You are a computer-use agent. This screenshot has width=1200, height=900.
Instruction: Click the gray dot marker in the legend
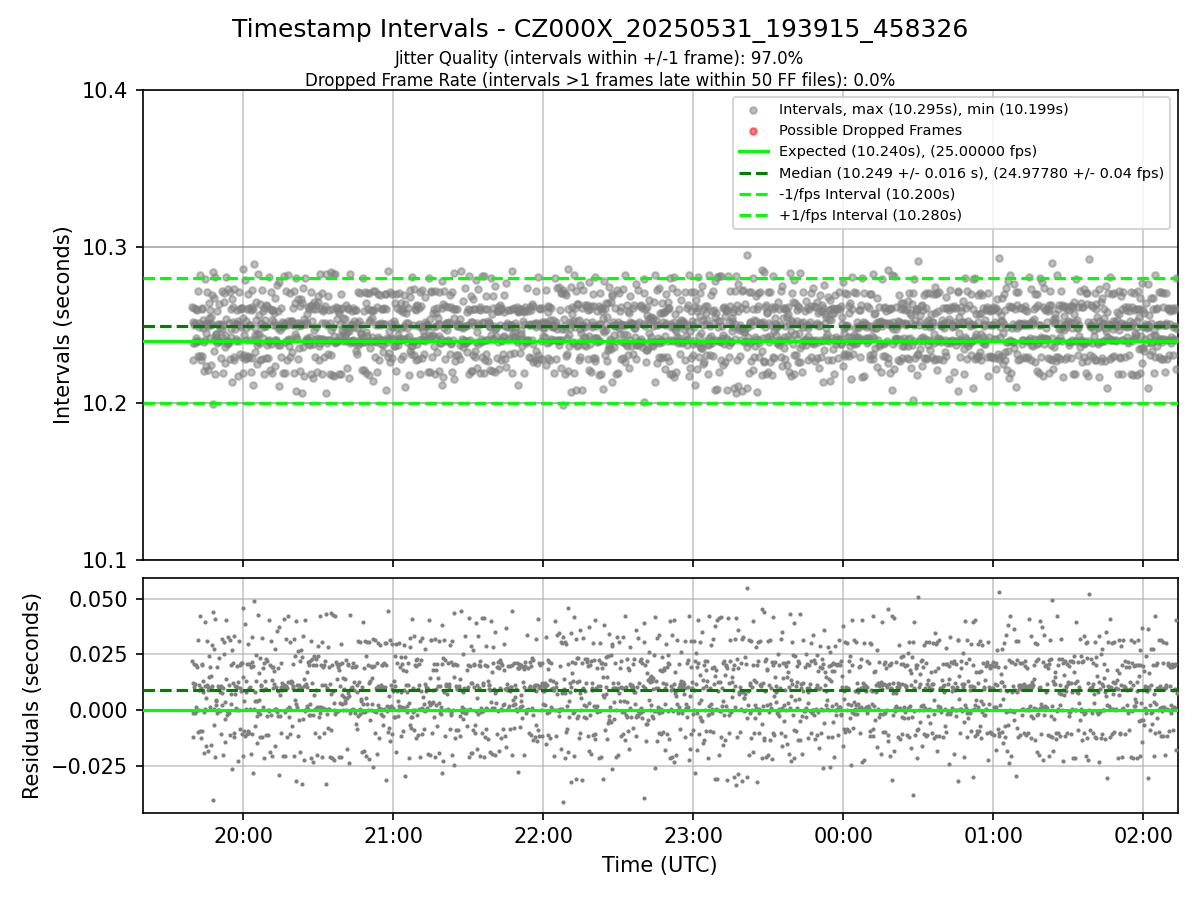tap(754, 110)
